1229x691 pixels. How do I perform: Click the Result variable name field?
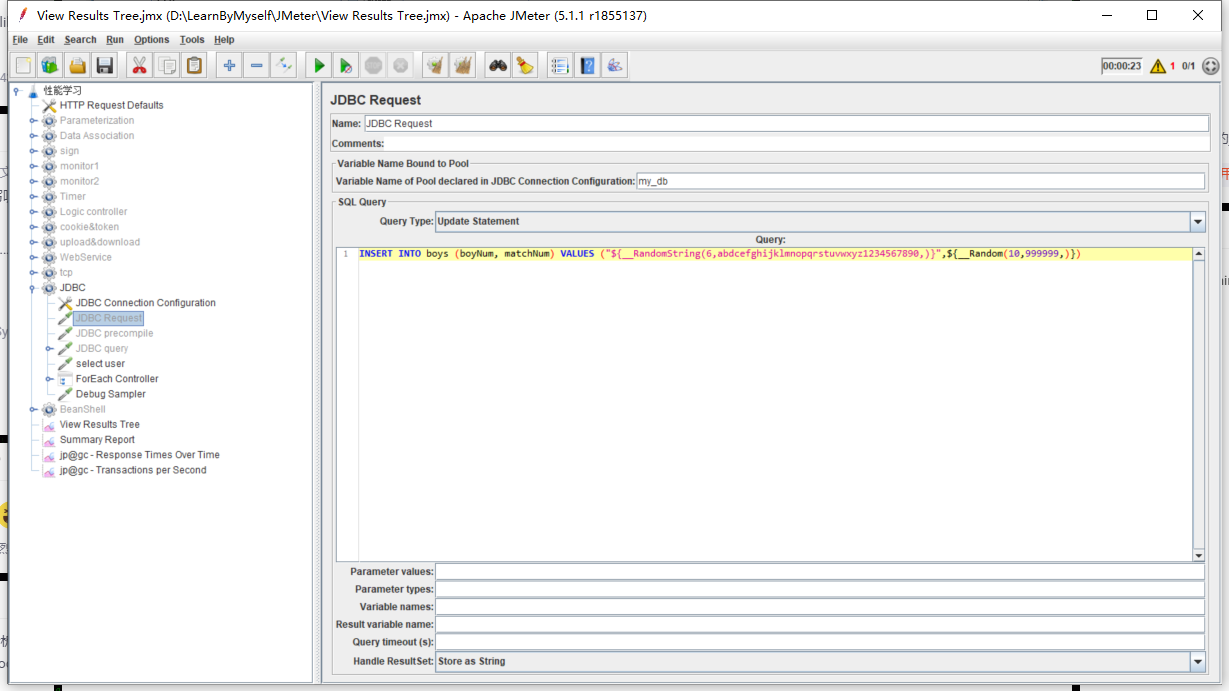820,624
